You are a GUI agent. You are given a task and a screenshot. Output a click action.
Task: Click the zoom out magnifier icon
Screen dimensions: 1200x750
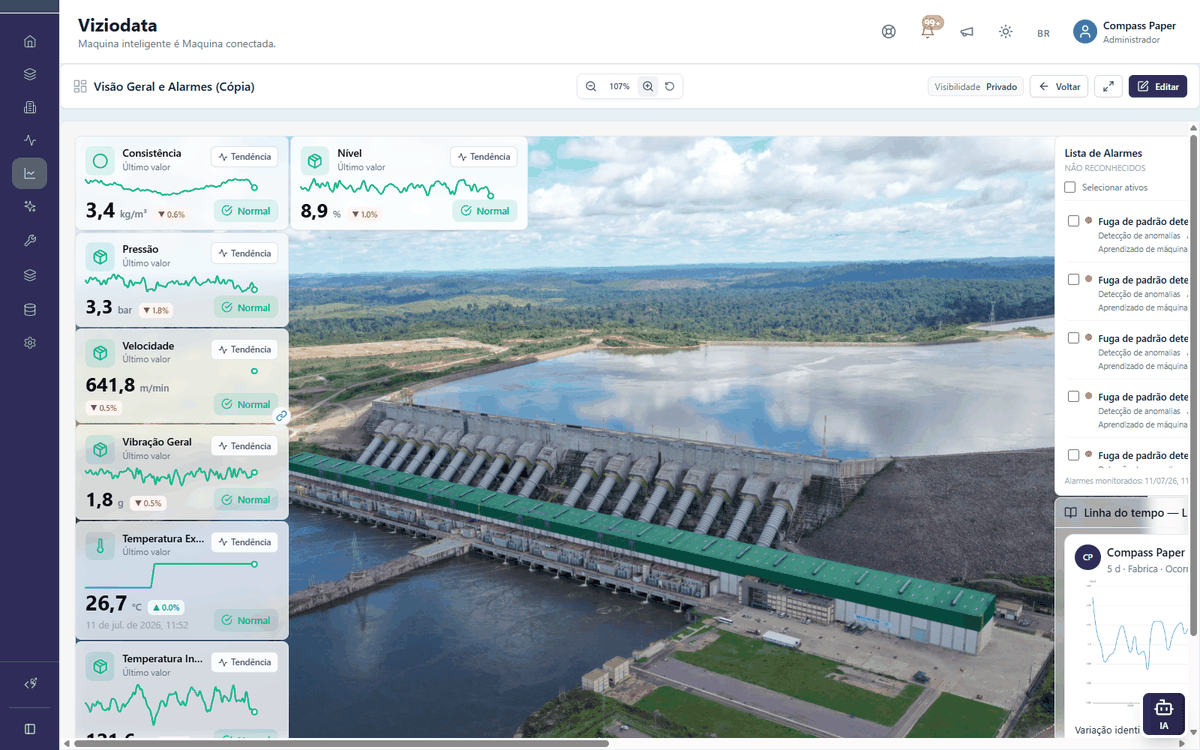pos(591,87)
